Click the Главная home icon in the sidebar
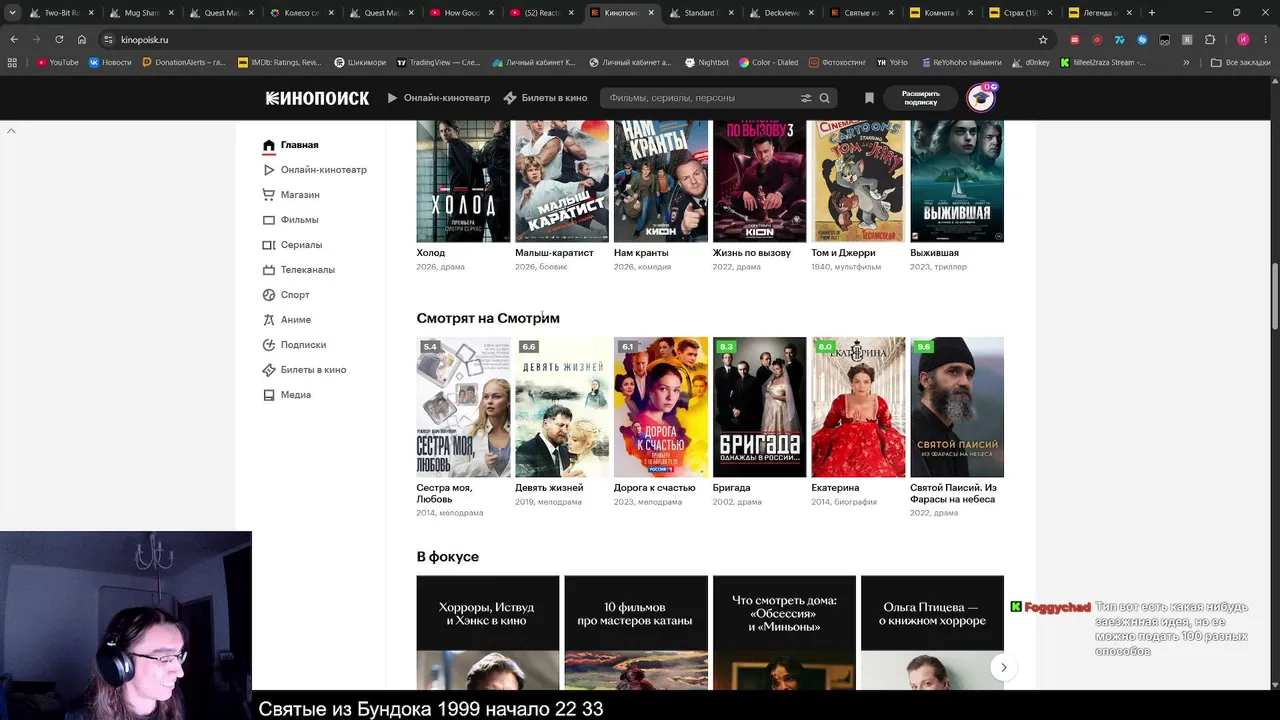Image resolution: width=1280 pixels, height=720 pixels. coord(269,145)
